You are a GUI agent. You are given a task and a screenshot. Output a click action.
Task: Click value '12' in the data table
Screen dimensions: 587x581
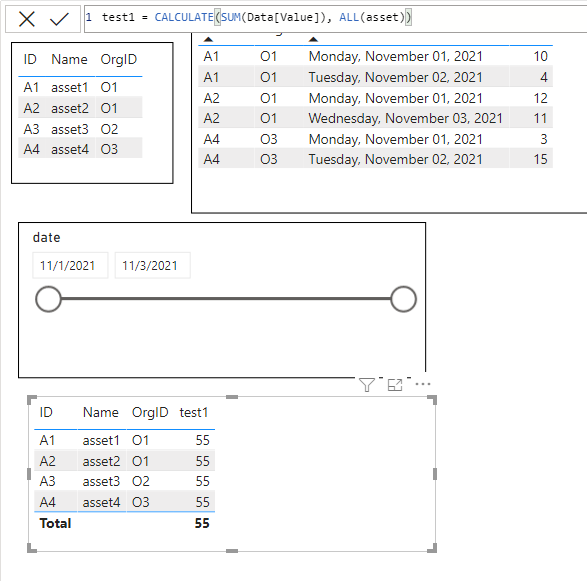tap(541, 98)
